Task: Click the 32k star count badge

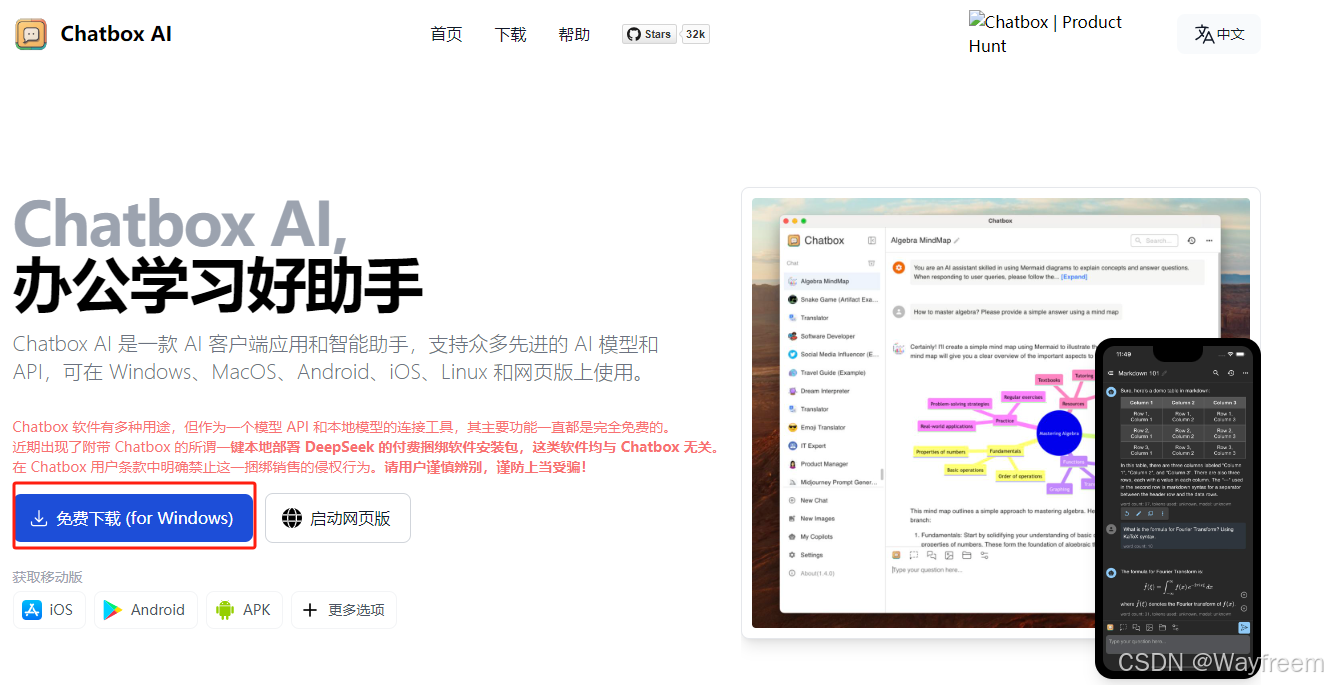Action: click(696, 34)
